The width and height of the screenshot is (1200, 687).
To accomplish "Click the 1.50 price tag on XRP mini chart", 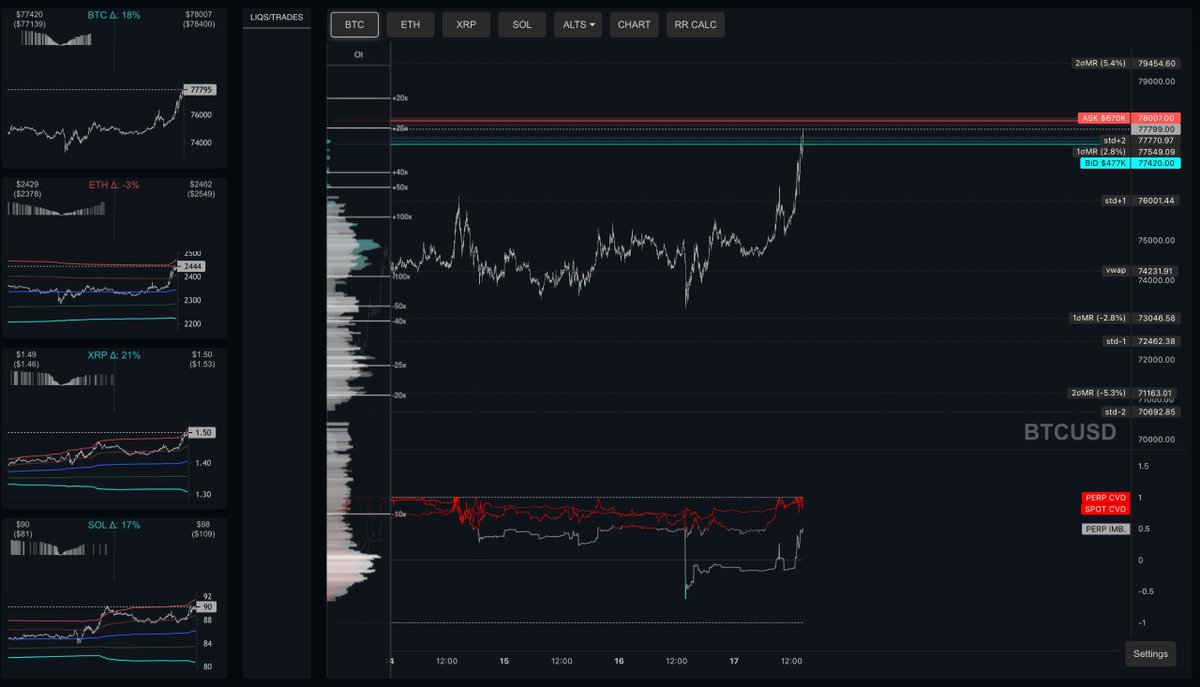I will 200,432.
